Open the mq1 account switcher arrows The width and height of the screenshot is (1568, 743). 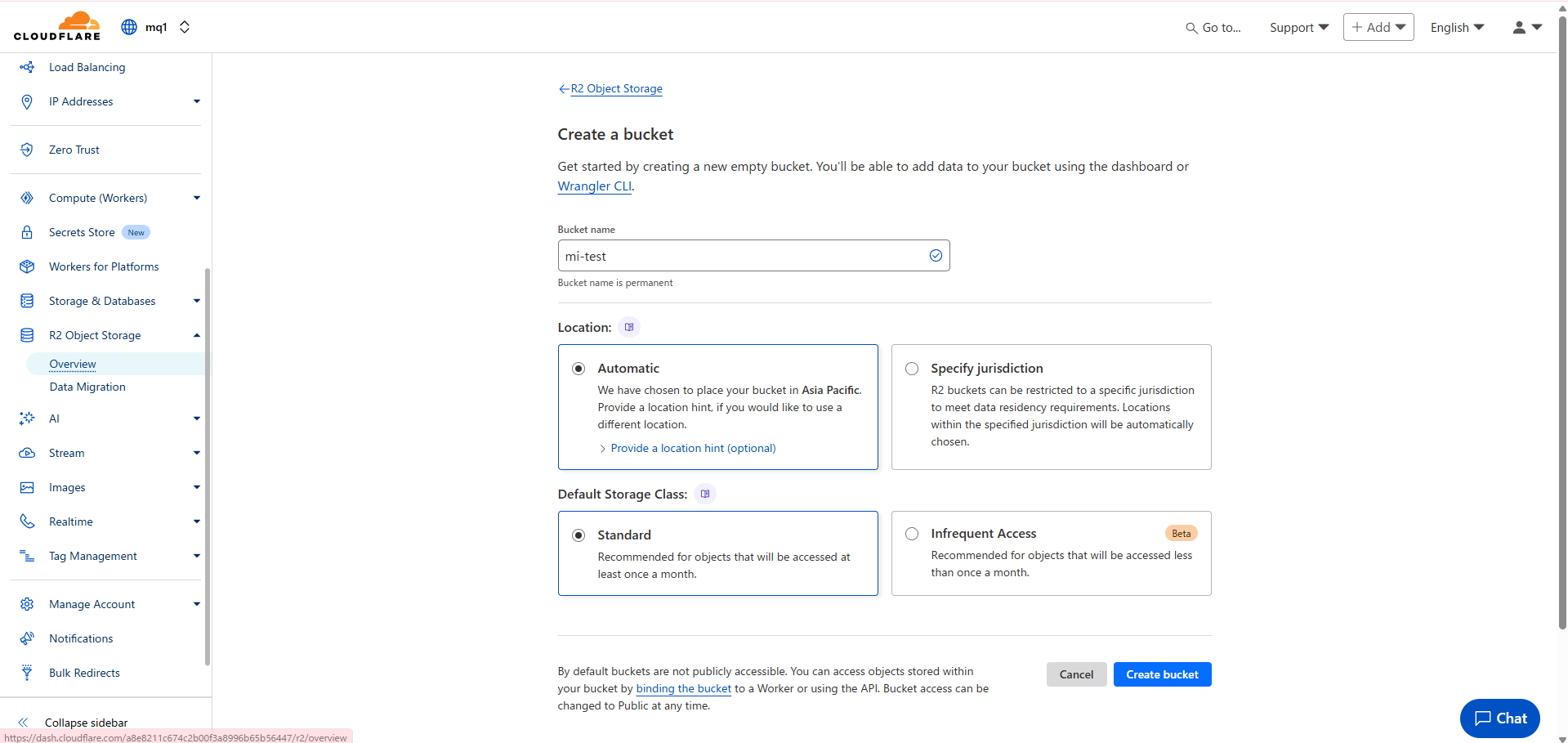coord(185,27)
